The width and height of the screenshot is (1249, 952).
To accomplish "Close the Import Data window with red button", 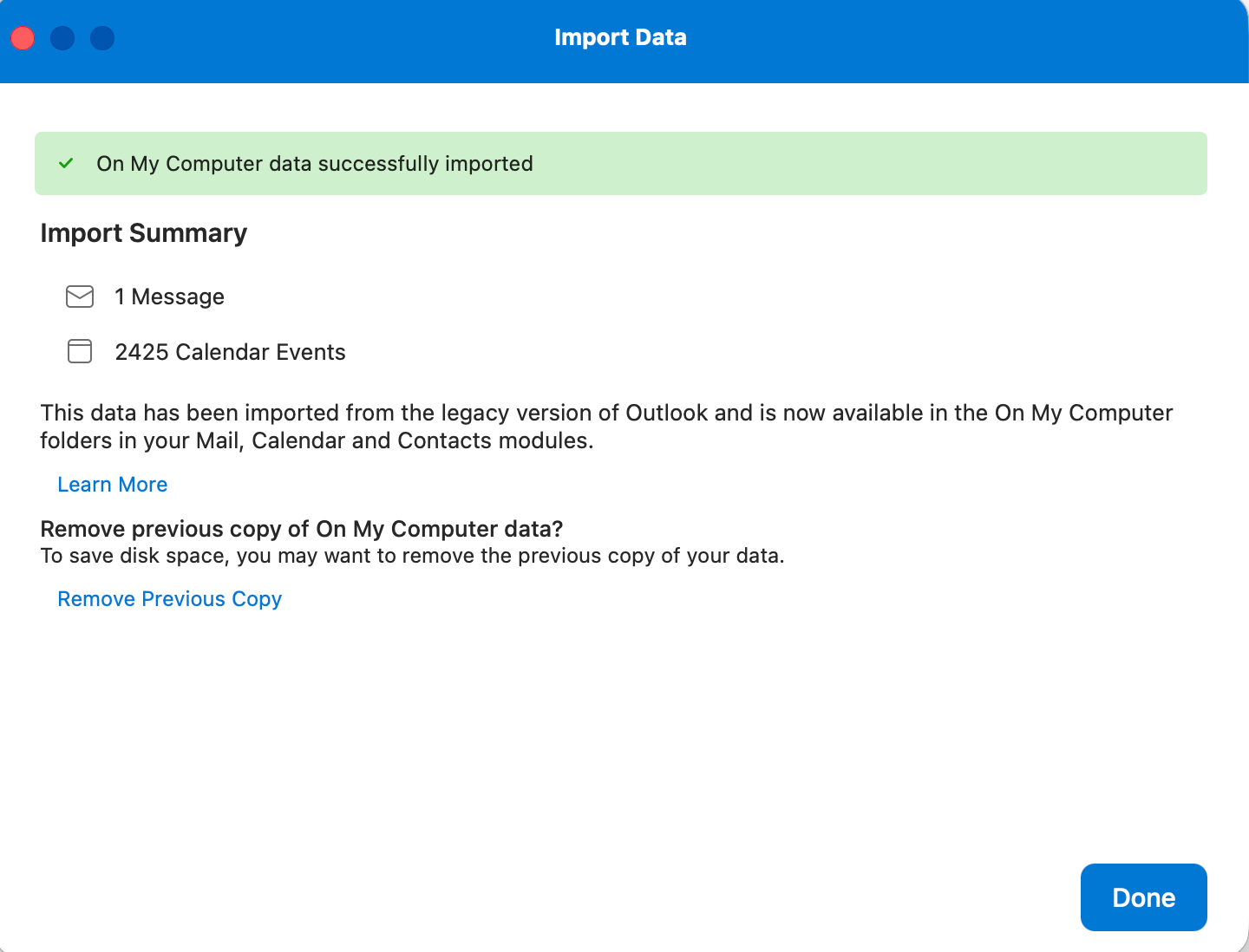I will (23, 38).
